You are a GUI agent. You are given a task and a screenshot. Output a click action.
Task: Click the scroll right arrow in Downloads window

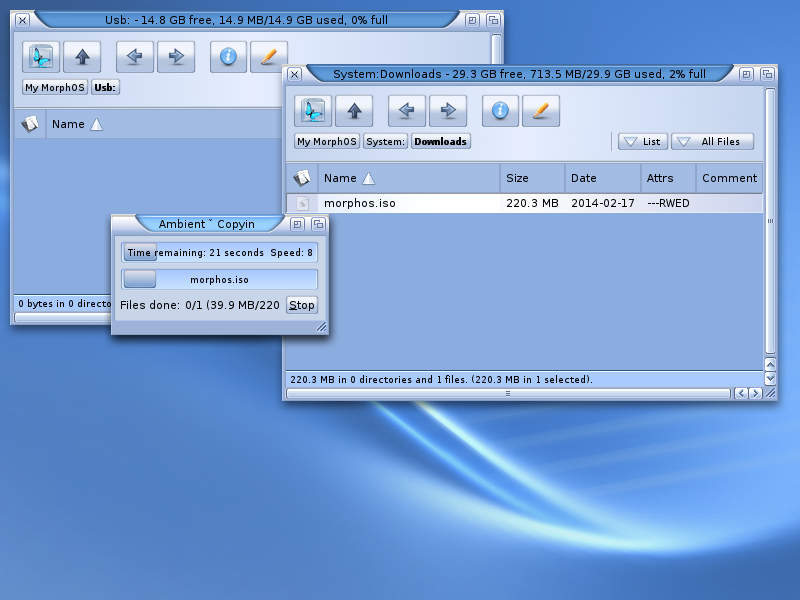(x=756, y=393)
